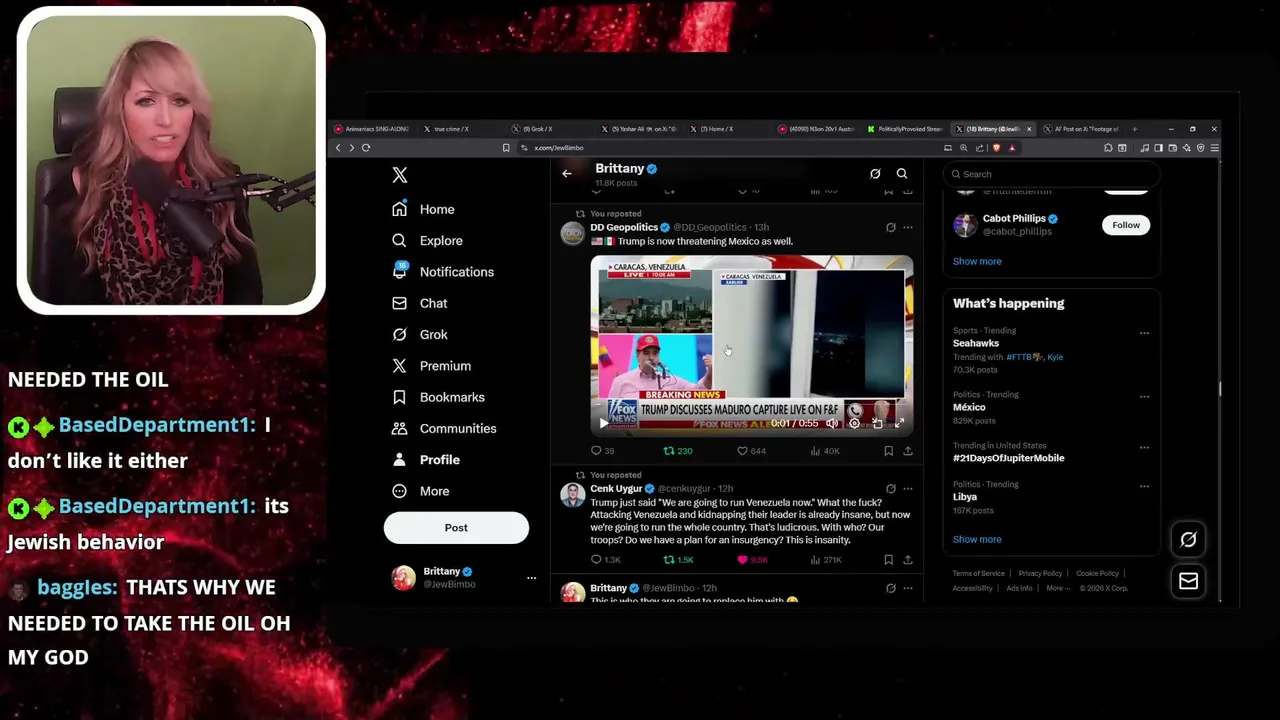1280x720 pixels.
Task: Open More options on Cenk Uygur post
Action: (908, 489)
